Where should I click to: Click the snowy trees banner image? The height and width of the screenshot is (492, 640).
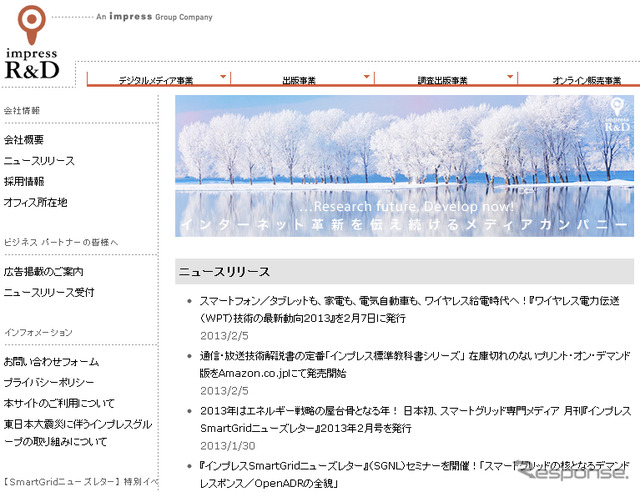404,166
